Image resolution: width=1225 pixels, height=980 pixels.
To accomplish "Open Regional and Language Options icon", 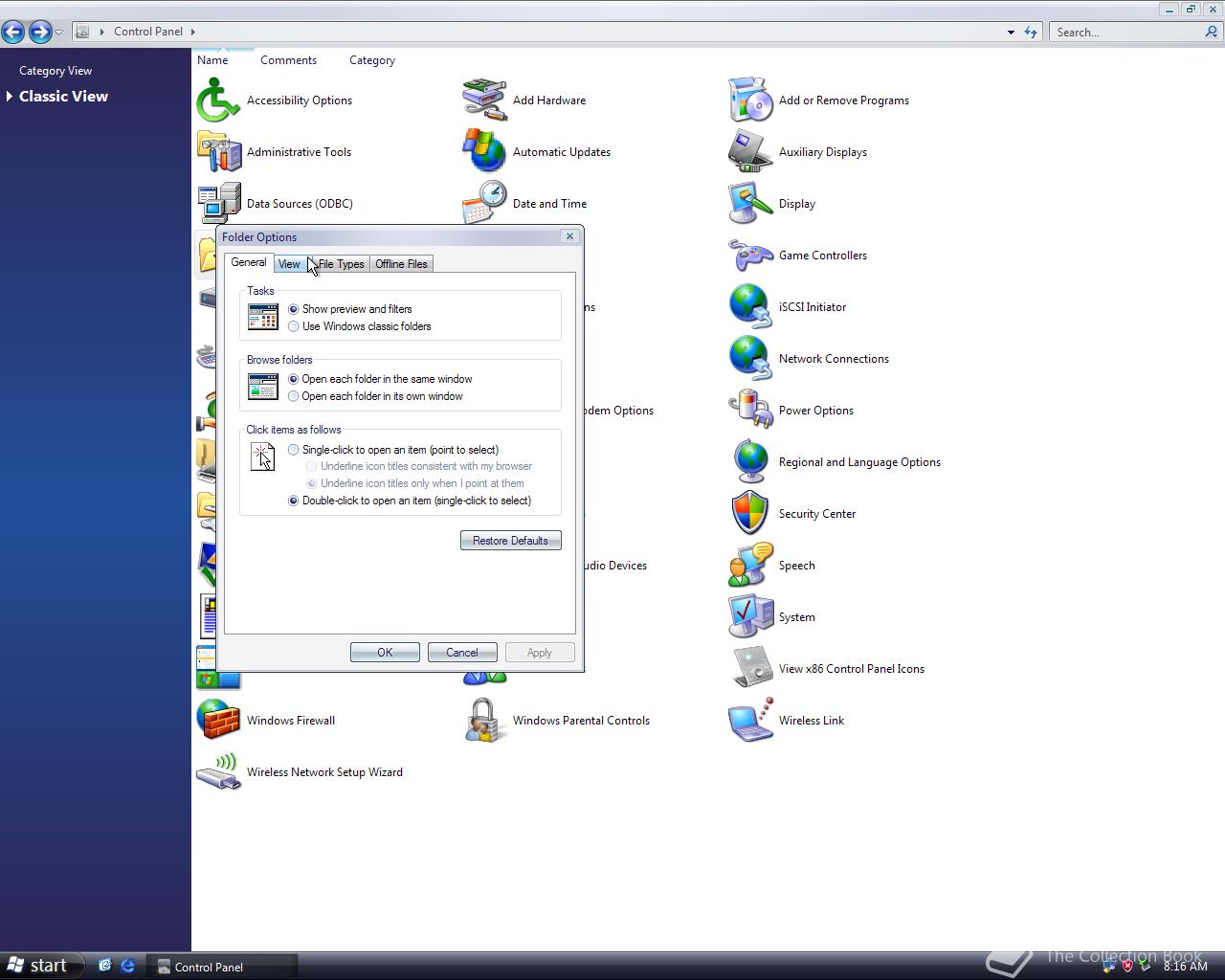I will click(x=750, y=462).
